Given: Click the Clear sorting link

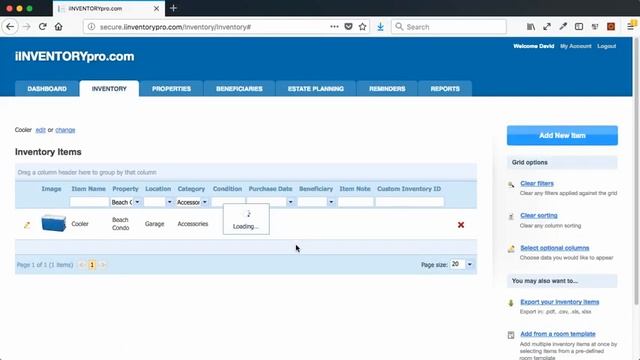Looking at the screenshot, I should [x=539, y=216].
